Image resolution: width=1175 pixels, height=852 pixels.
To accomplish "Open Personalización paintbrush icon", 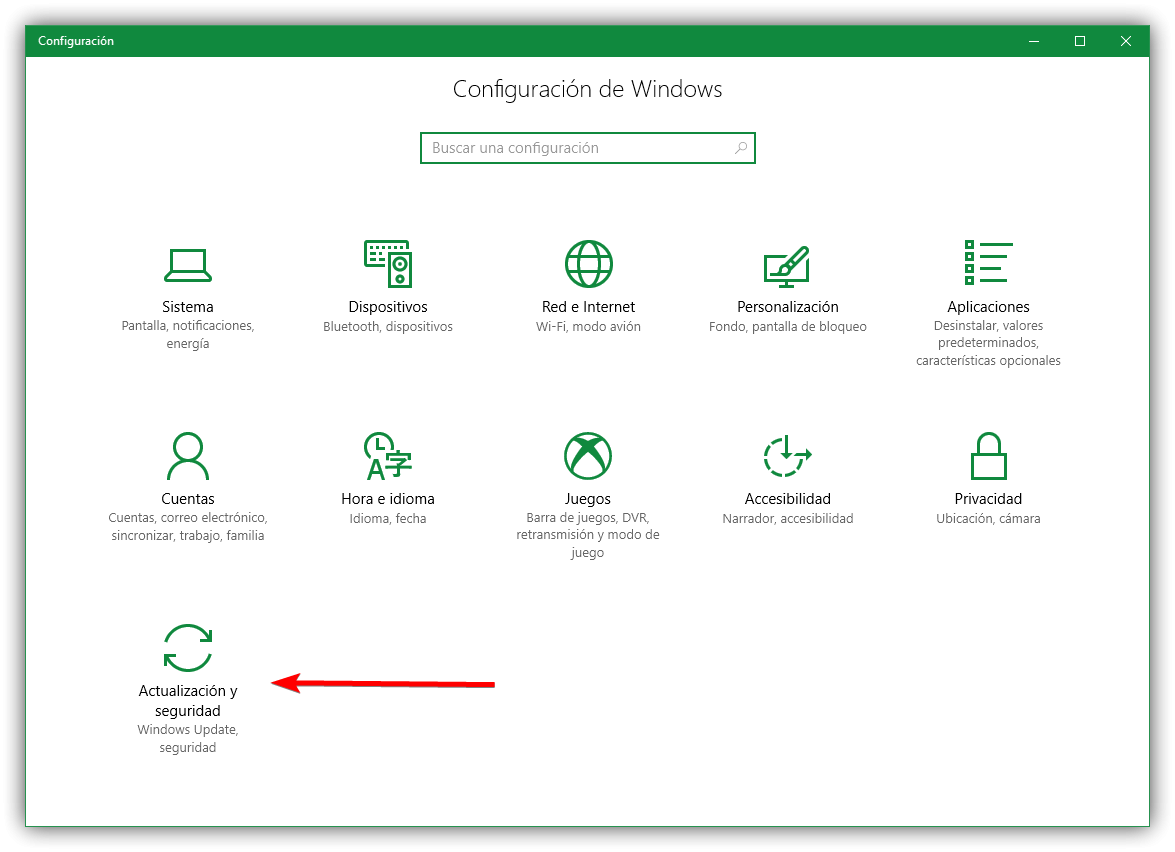I will 787,264.
